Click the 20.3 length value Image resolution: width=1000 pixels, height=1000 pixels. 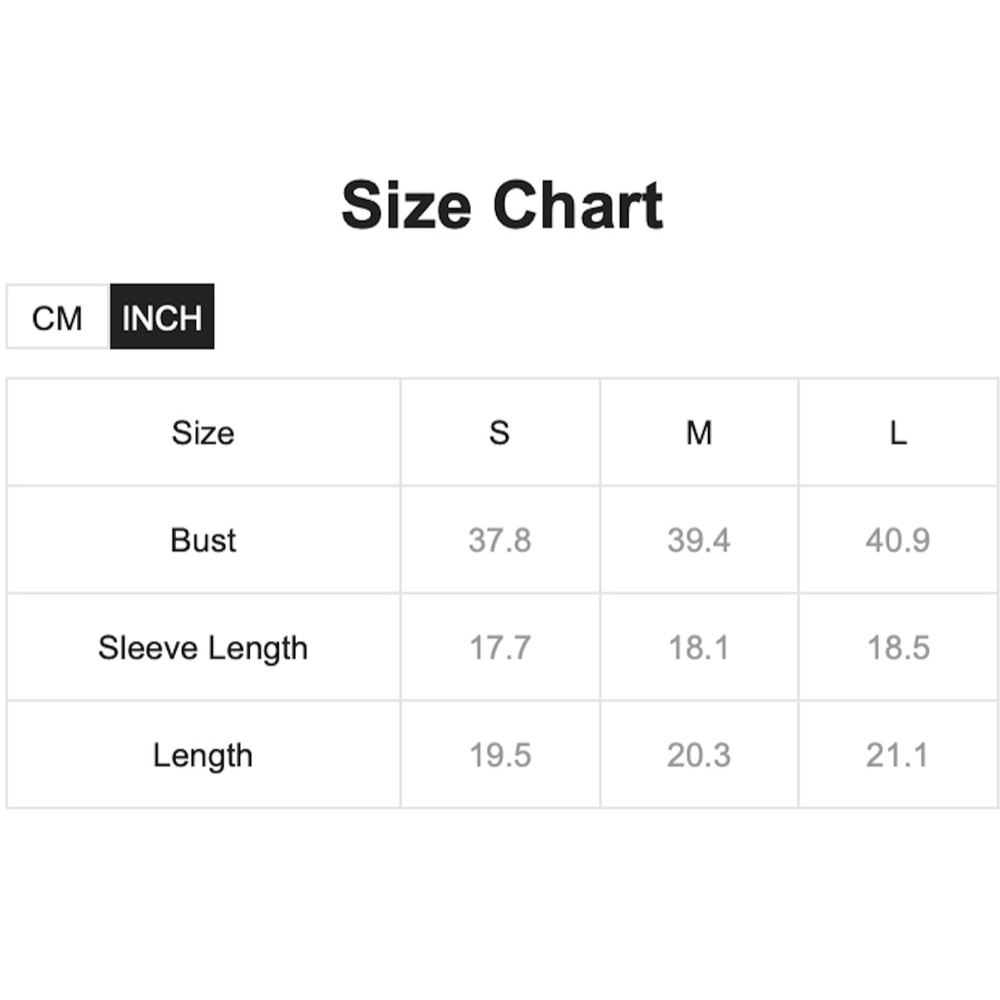pyautogui.click(x=699, y=755)
